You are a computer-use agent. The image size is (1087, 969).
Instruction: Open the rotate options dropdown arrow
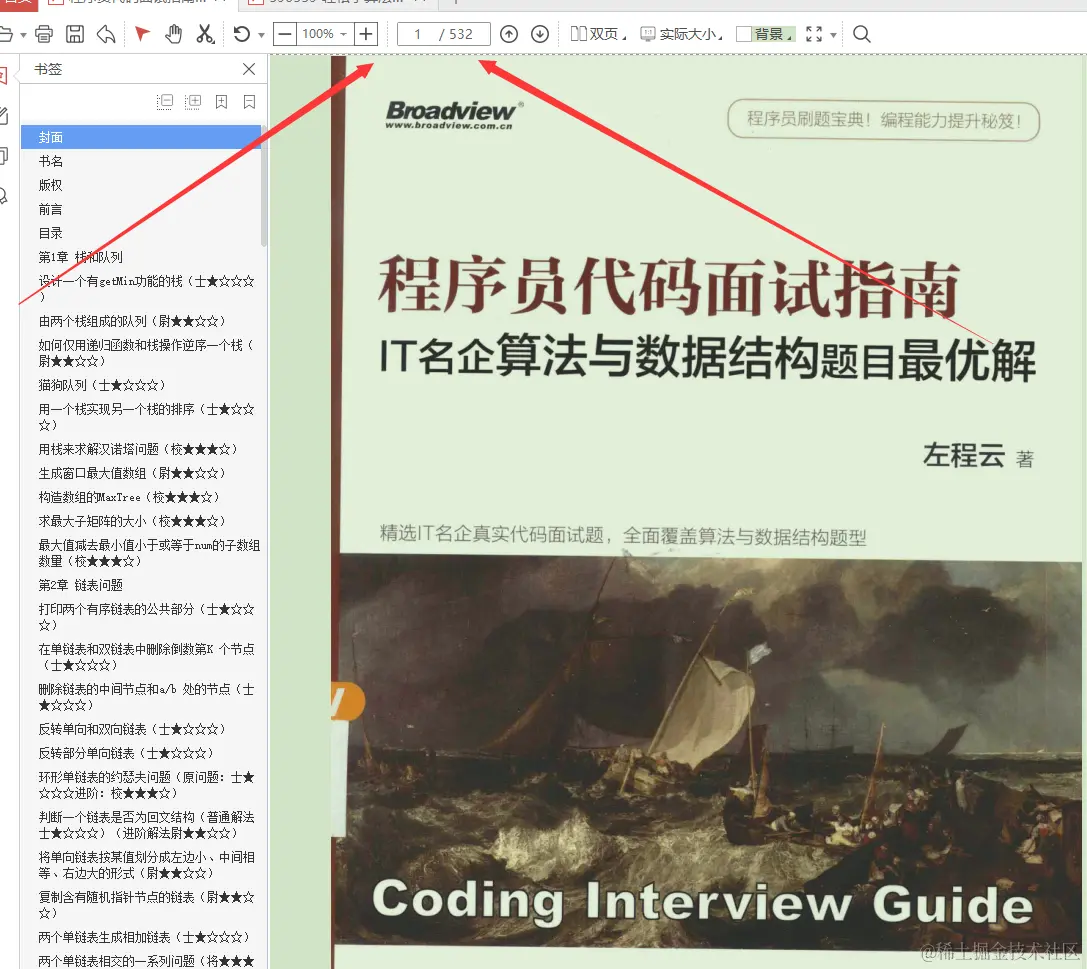pos(261,35)
